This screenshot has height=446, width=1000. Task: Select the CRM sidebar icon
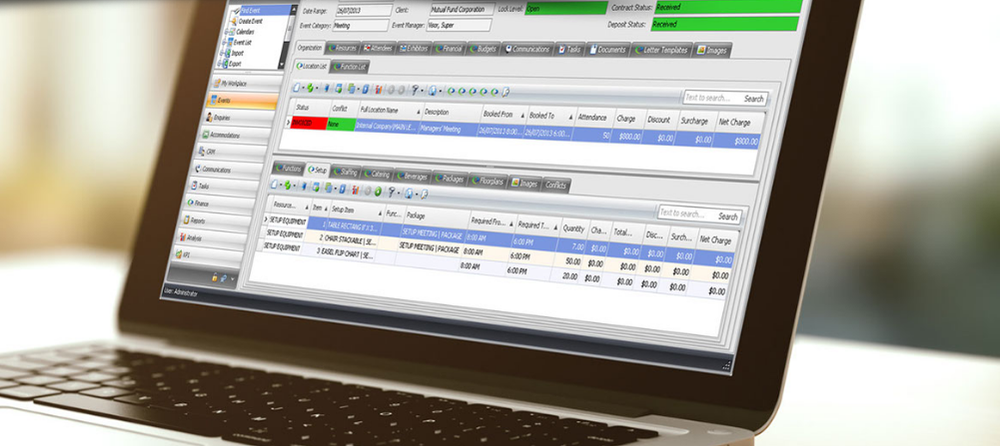(x=200, y=152)
